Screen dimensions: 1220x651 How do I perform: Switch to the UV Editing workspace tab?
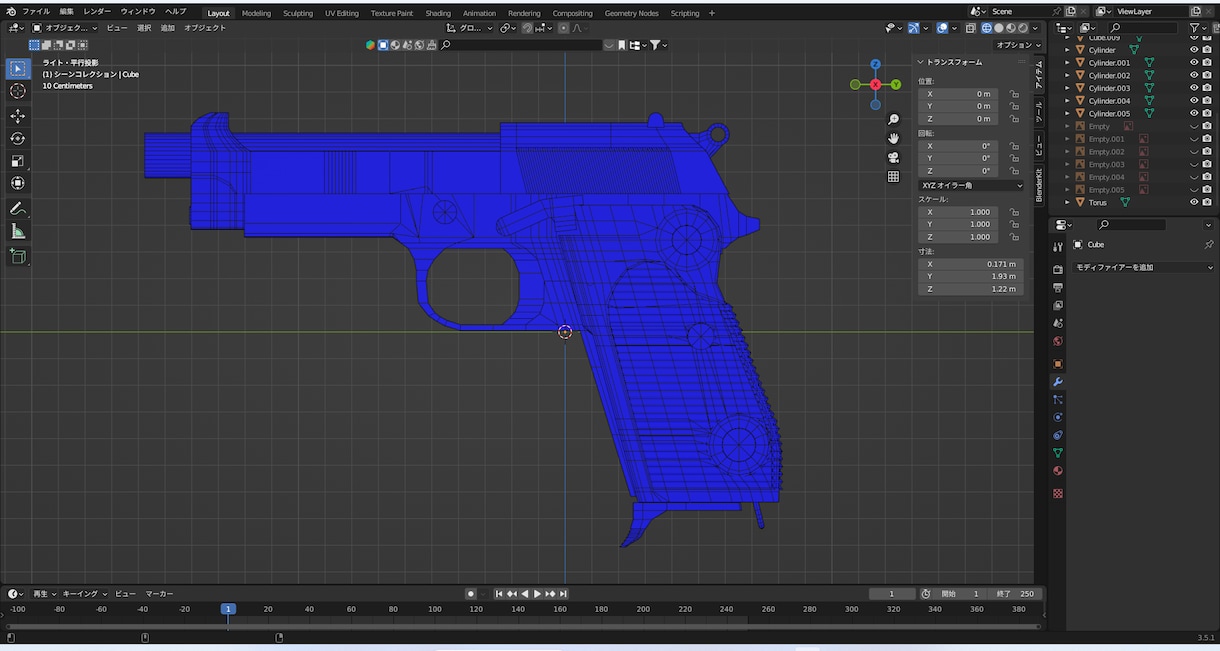(x=342, y=13)
